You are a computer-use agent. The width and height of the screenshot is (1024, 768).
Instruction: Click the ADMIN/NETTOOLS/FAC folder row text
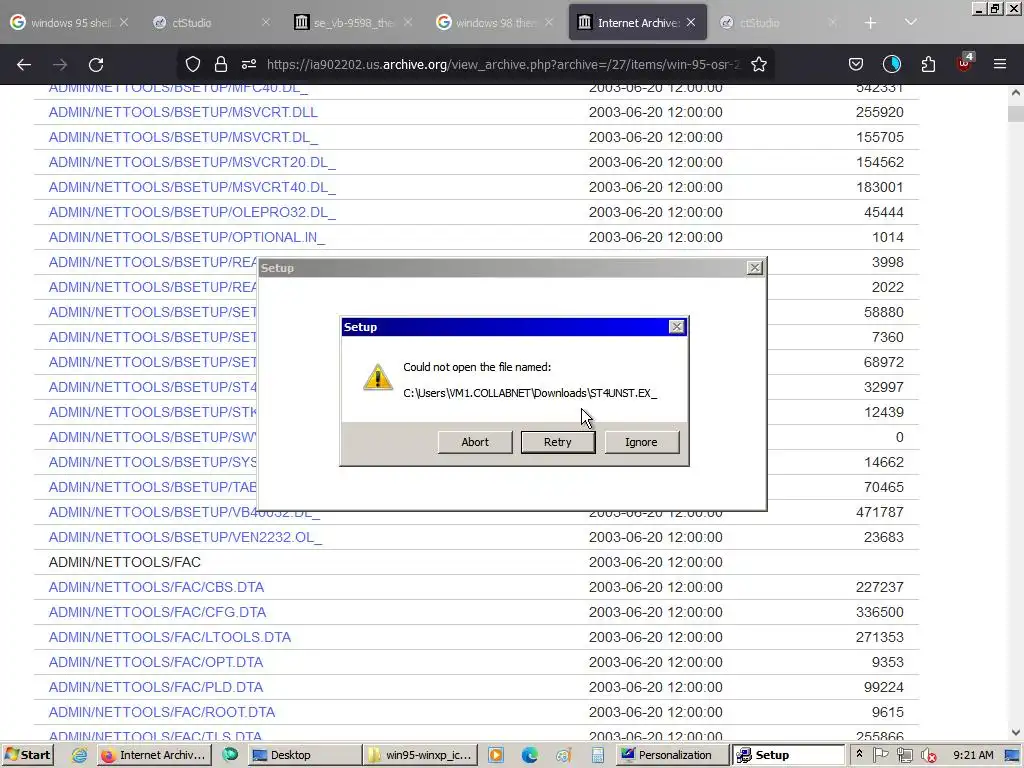pyautogui.click(x=125, y=562)
